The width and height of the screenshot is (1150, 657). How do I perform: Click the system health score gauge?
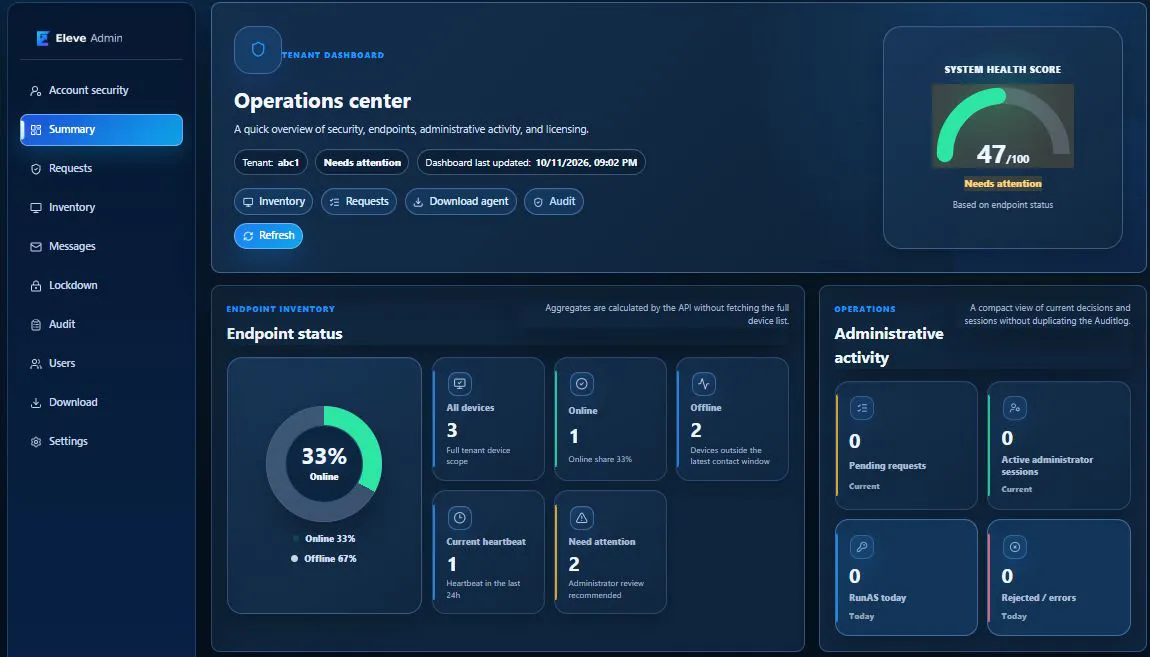point(1003,126)
